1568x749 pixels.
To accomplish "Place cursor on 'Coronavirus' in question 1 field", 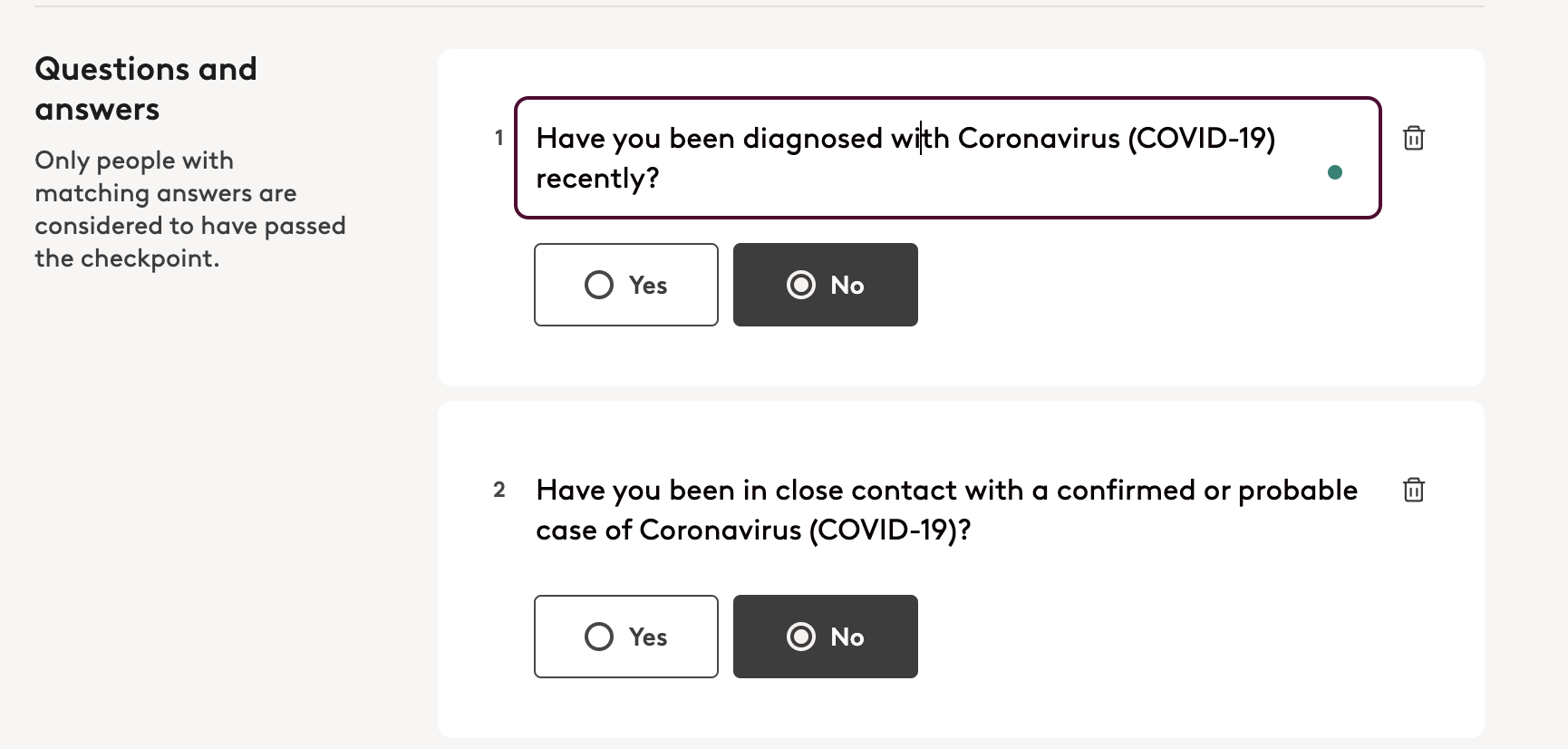I will point(1039,138).
